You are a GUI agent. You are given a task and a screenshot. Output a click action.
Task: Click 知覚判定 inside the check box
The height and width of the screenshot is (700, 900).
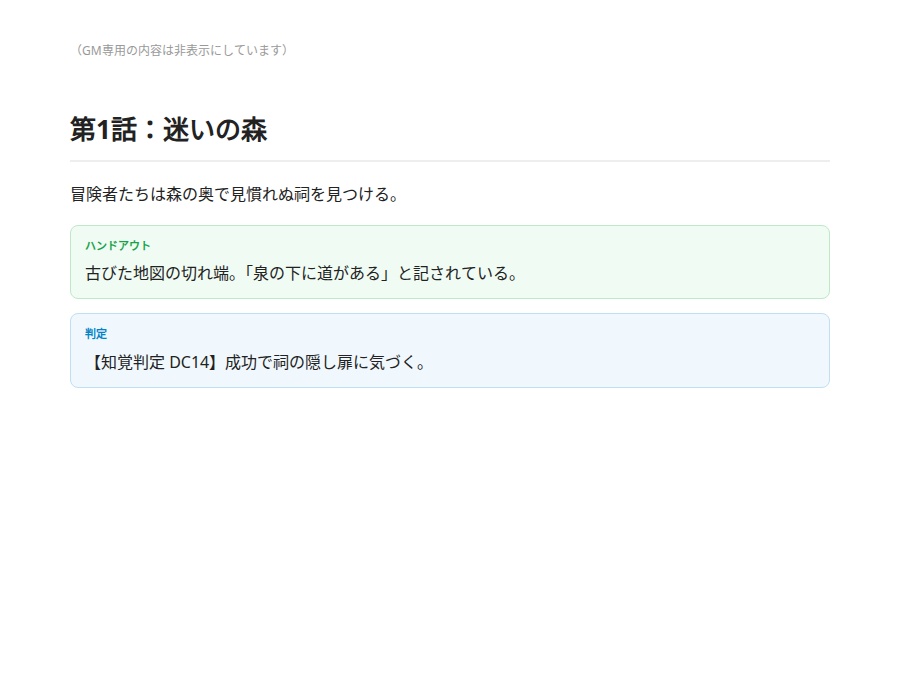(133, 363)
